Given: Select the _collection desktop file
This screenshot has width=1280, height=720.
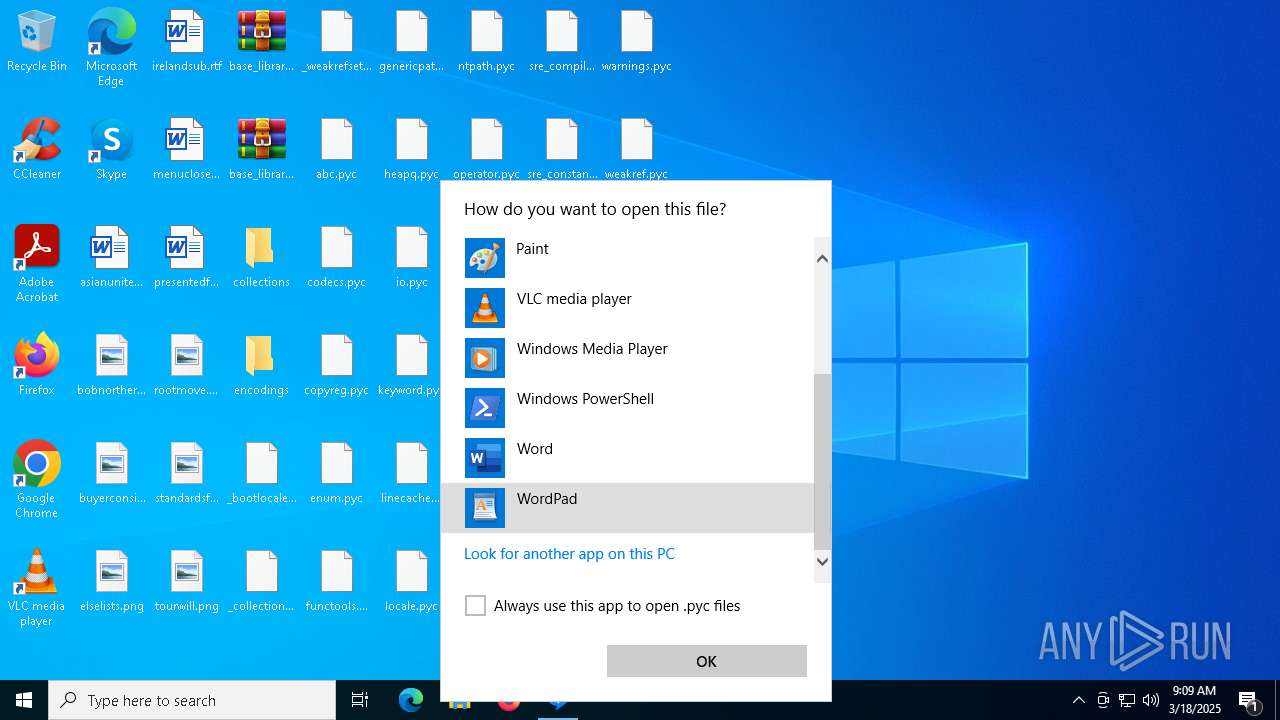Looking at the screenshot, I should [x=261, y=582].
